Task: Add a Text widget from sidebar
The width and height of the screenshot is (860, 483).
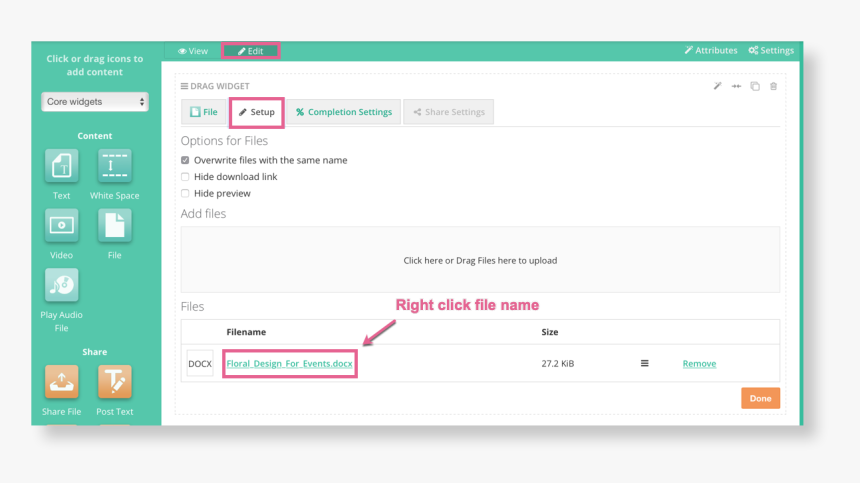Action: coord(62,166)
